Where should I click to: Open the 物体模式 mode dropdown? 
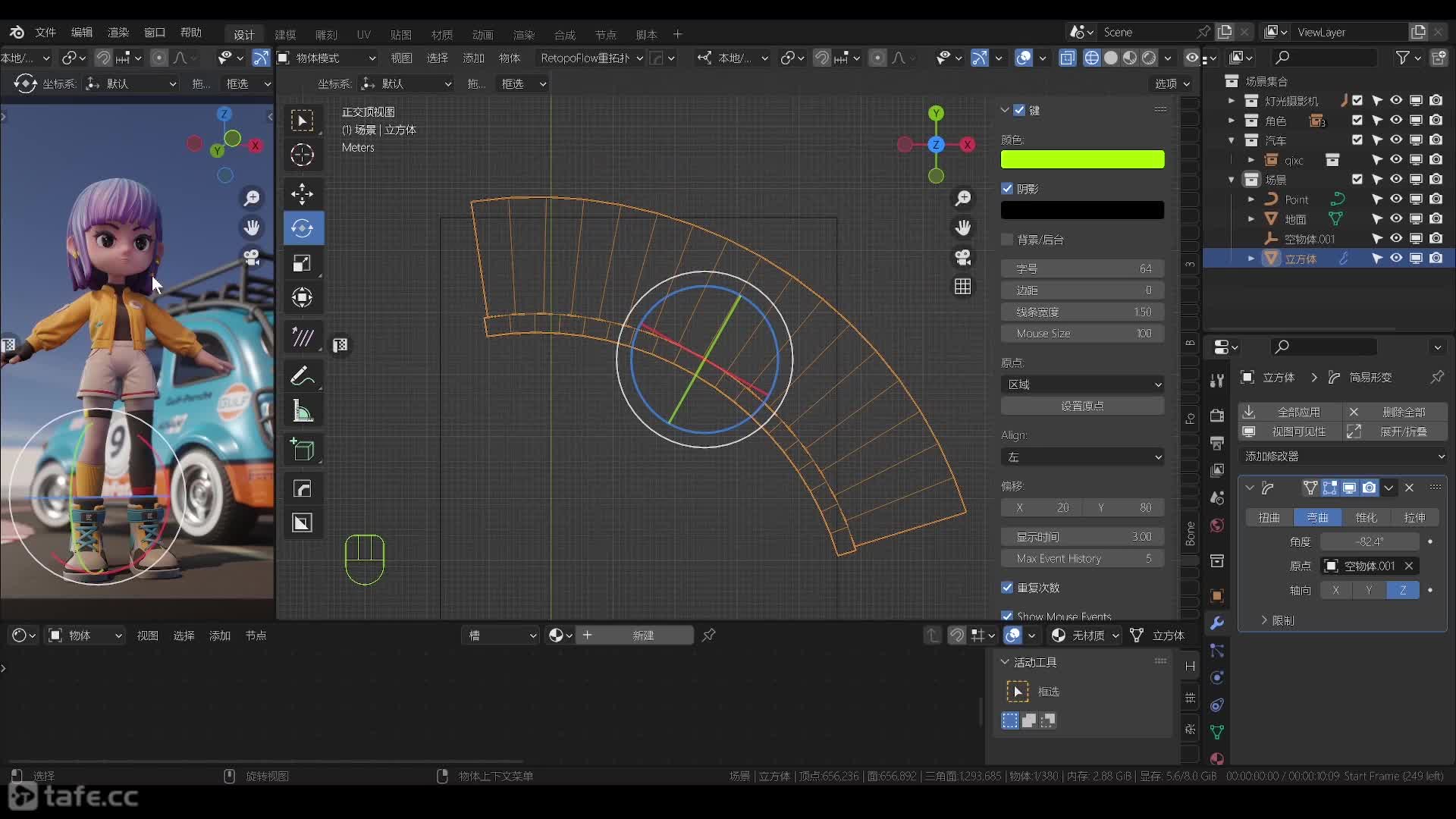point(327,58)
